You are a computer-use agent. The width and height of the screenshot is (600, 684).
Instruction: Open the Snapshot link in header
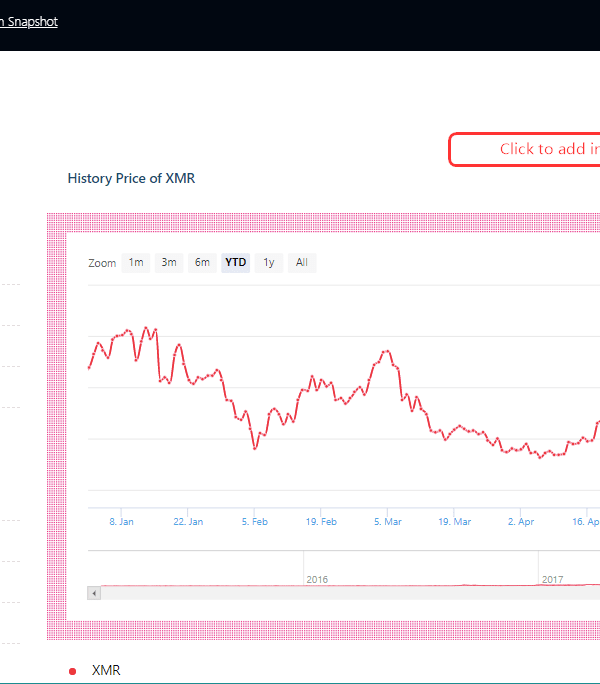pos(28,21)
